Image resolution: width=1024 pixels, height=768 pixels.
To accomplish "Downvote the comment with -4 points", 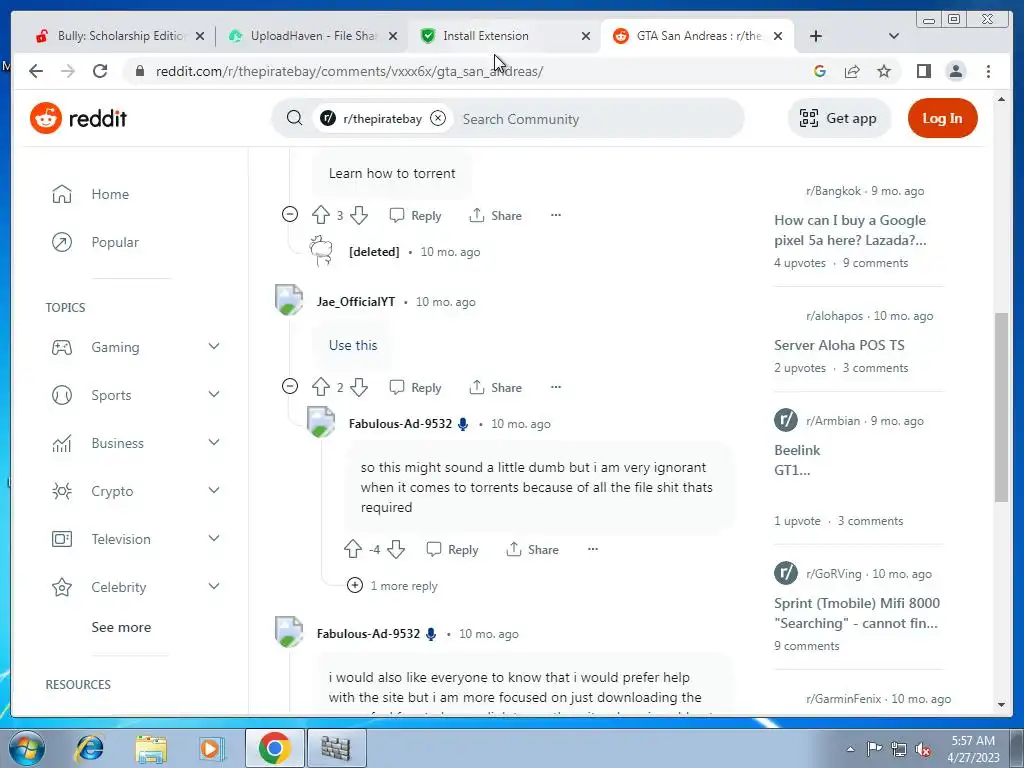I will click(x=396, y=549).
